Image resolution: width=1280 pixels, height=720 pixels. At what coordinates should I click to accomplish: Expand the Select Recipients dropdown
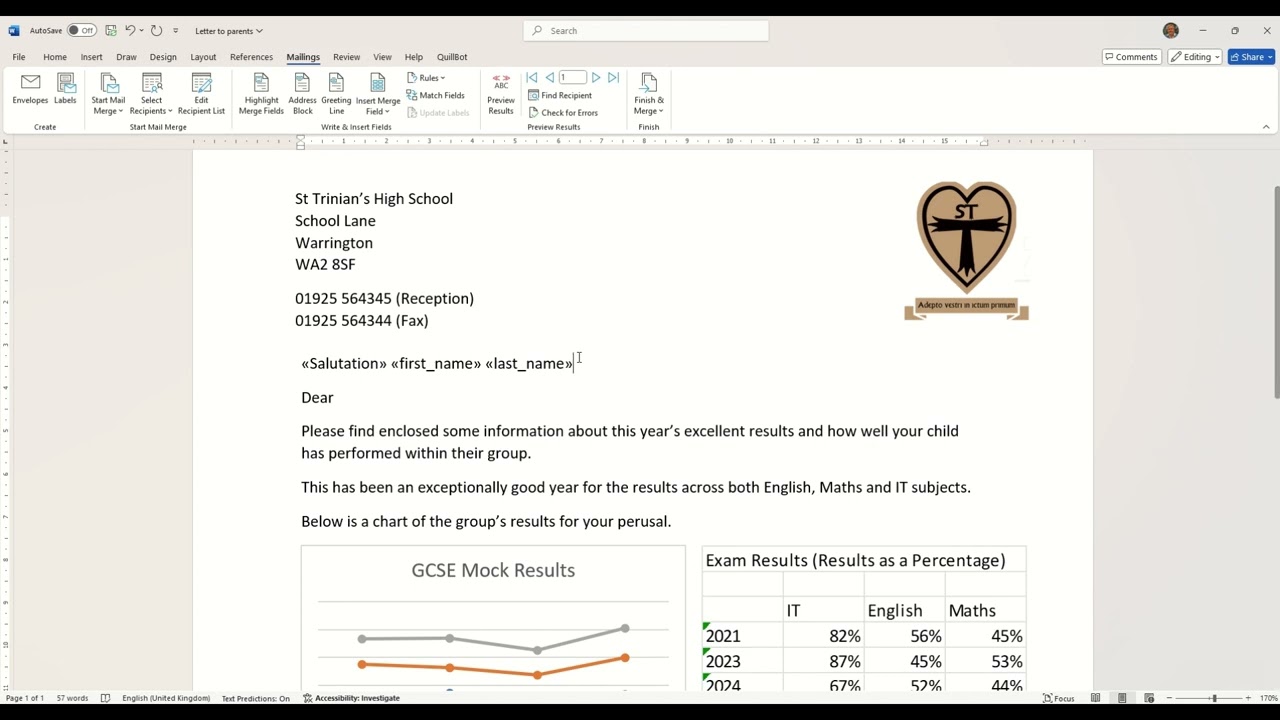tap(151, 95)
